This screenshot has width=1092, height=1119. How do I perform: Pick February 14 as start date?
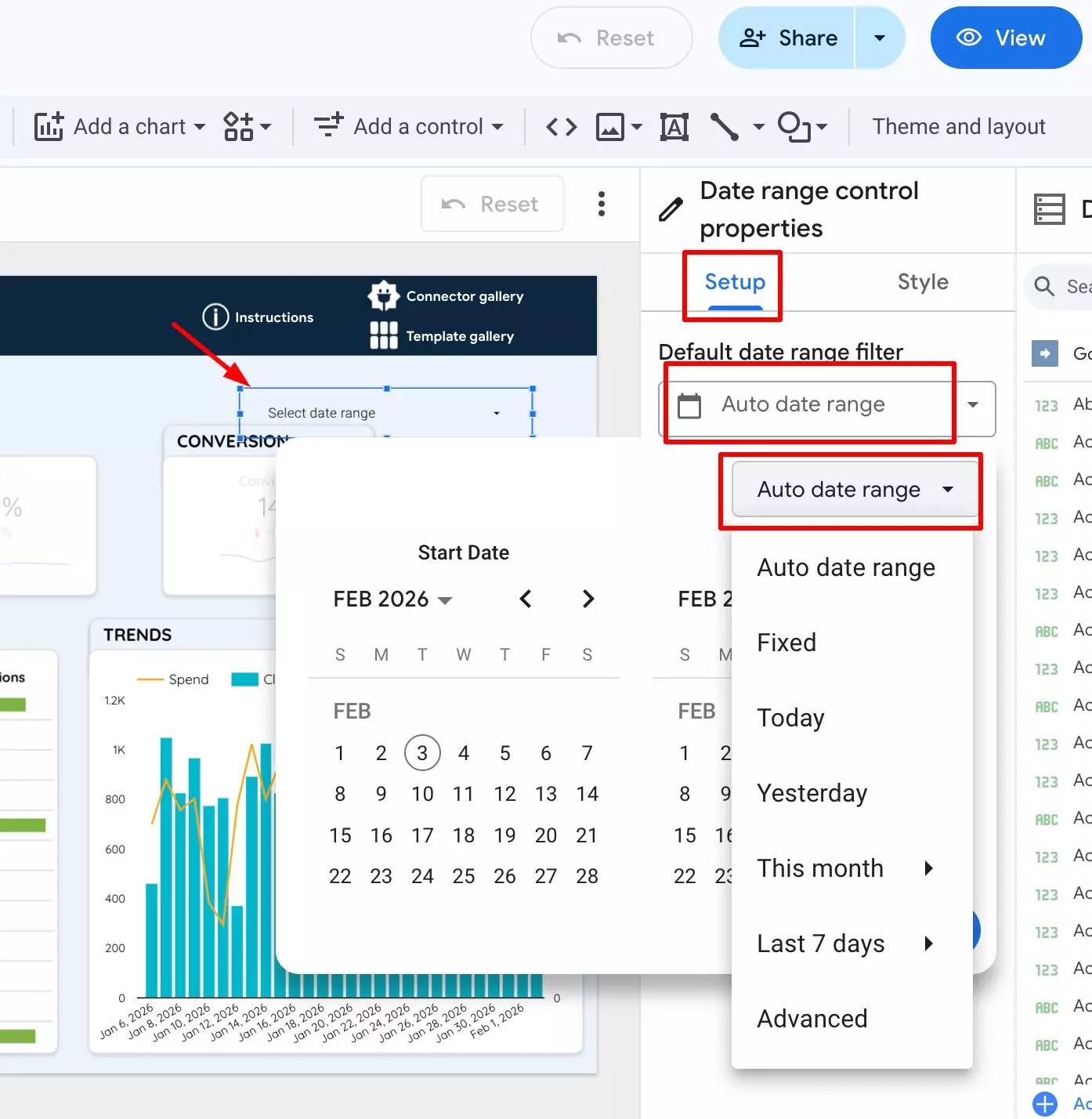[587, 794]
